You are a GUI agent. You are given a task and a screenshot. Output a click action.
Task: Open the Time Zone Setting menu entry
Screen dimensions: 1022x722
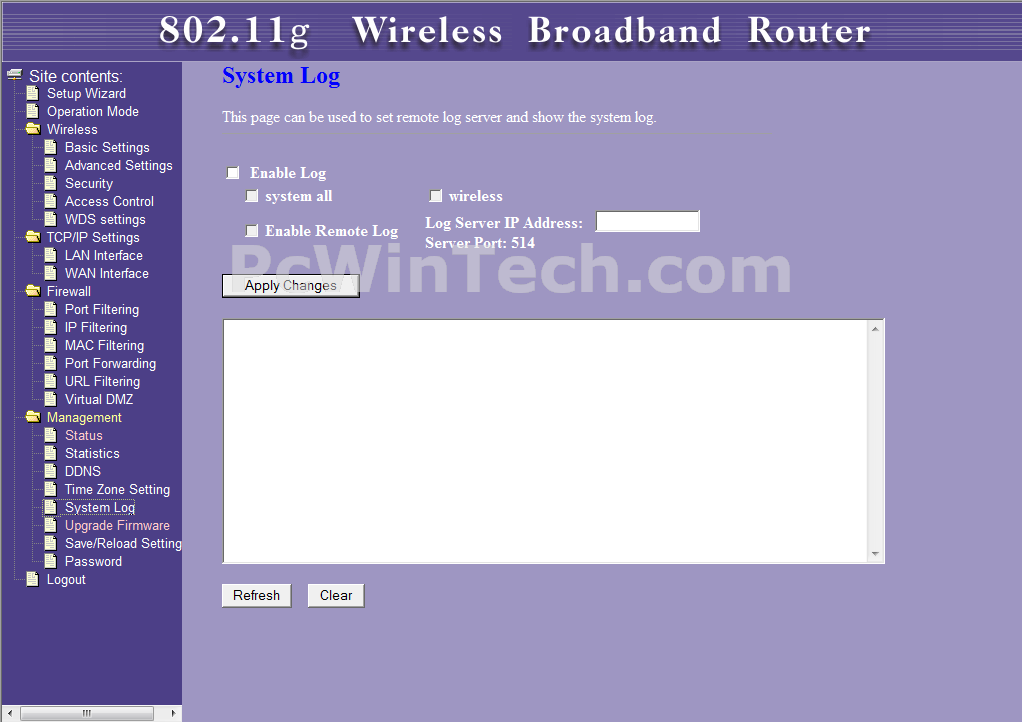[117, 489]
